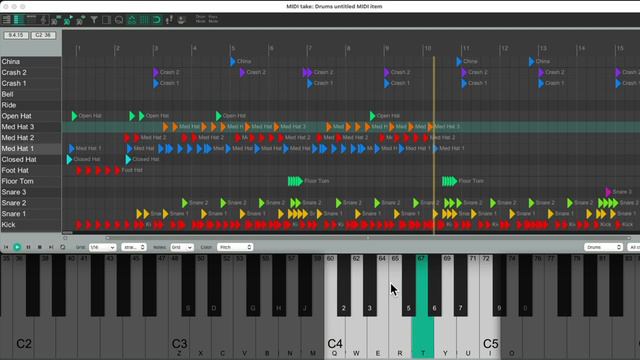Click the green play button
The width and height of the screenshot is (640, 360).
[x=17, y=247]
